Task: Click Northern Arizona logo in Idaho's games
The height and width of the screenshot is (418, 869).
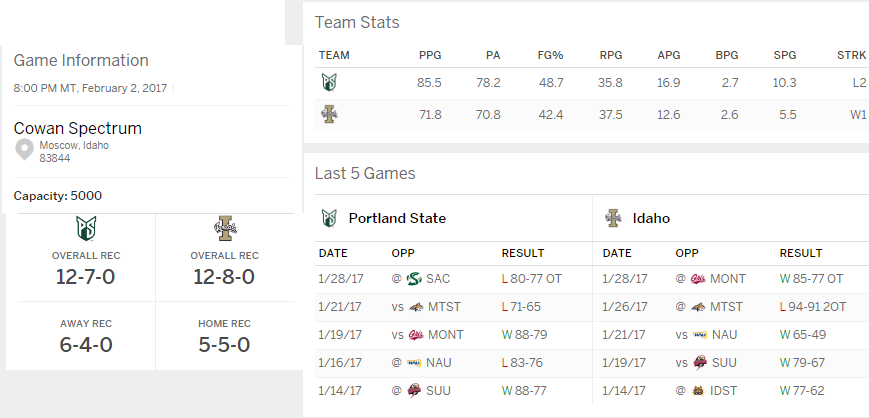Action: click(700, 335)
